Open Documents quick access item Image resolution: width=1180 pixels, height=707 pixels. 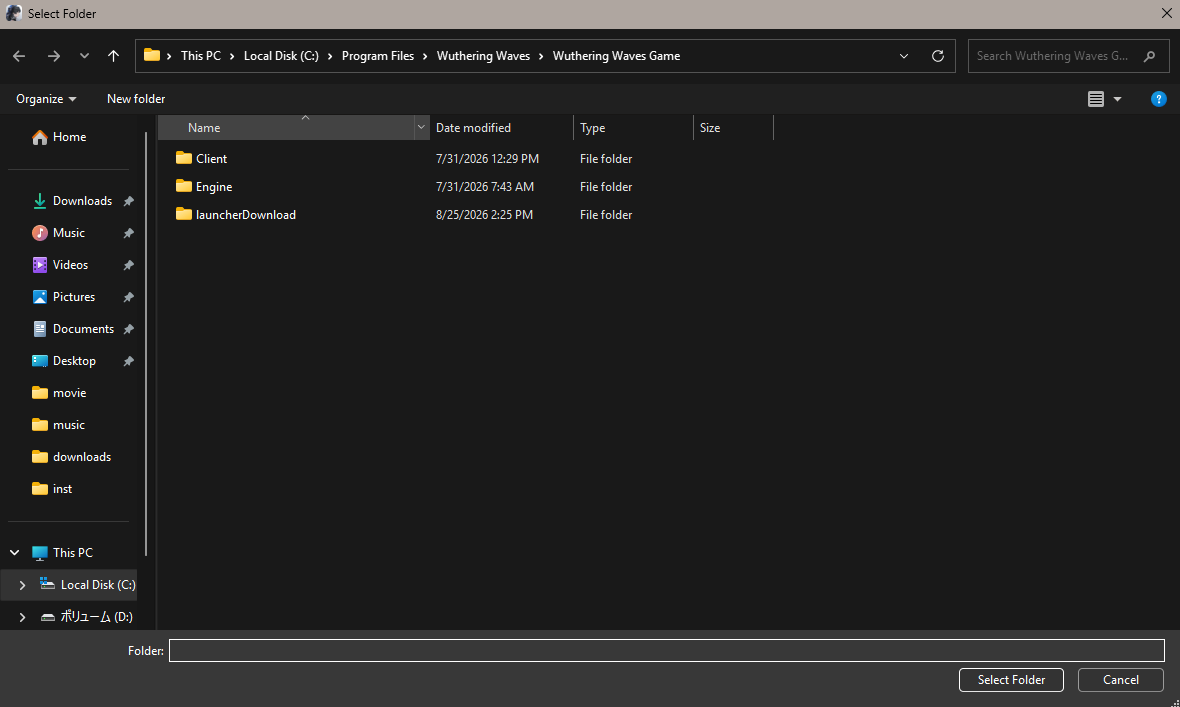pyautogui.click(x=73, y=329)
